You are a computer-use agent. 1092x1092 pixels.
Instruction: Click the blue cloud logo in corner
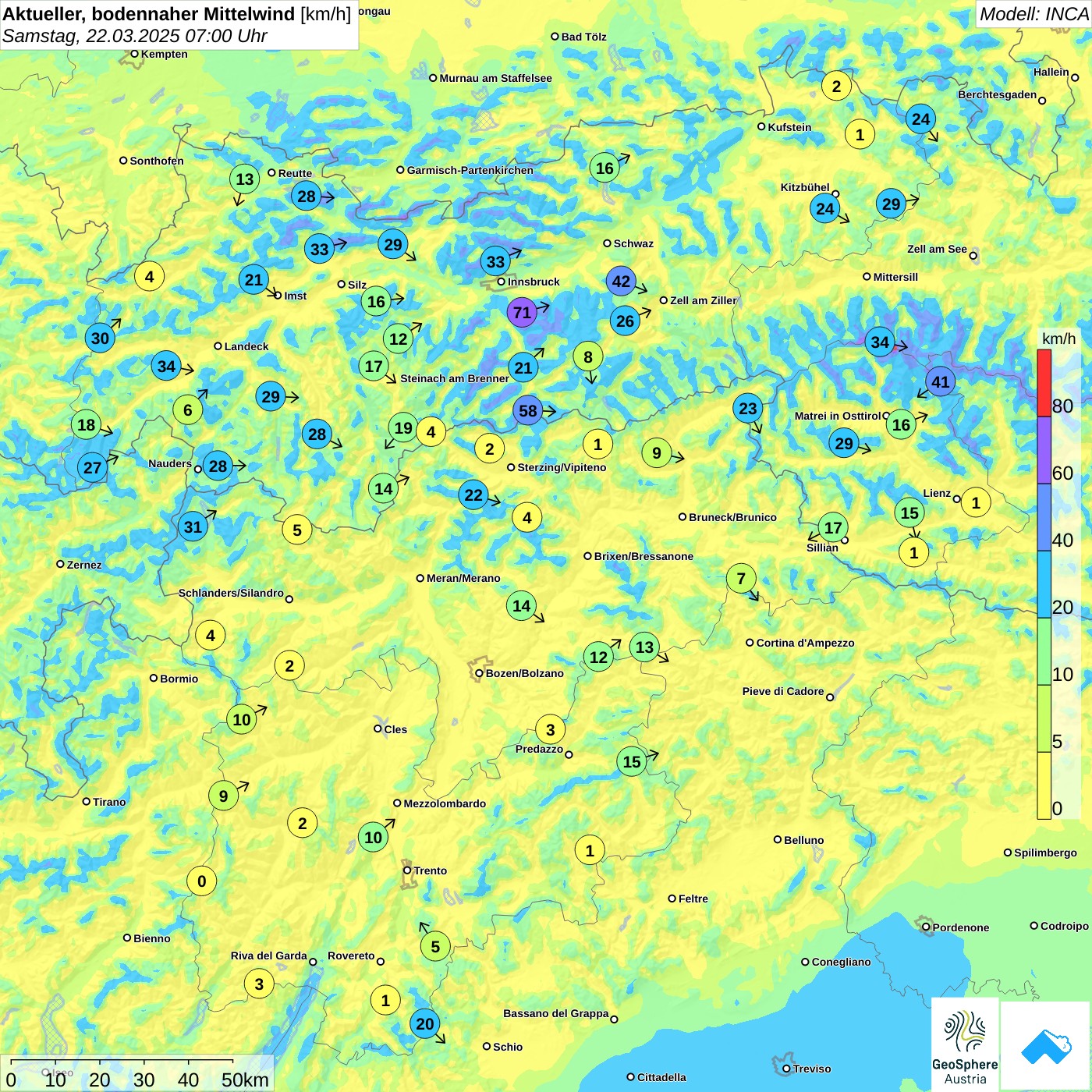pyautogui.click(x=1046, y=1046)
